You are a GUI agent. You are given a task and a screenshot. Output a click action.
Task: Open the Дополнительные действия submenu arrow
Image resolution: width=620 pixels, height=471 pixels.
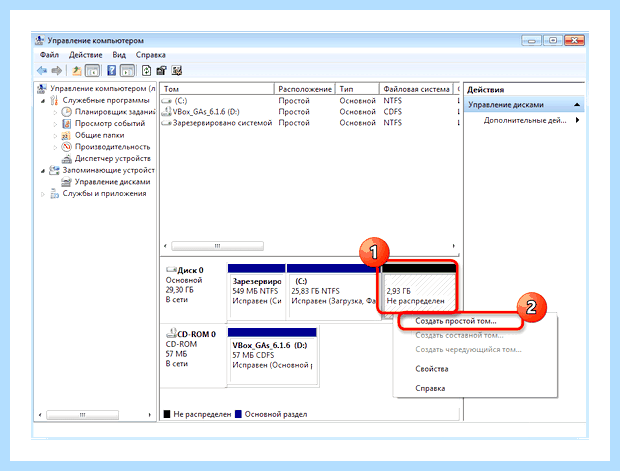(578, 120)
